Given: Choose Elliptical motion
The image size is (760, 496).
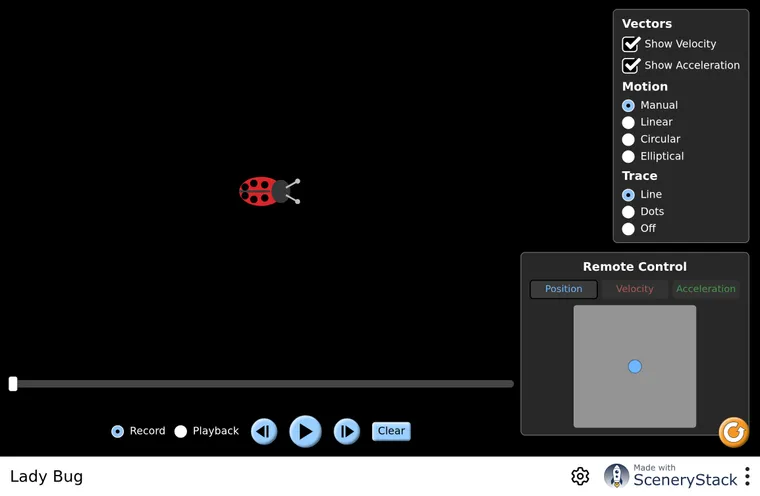Looking at the screenshot, I should coord(628,156).
